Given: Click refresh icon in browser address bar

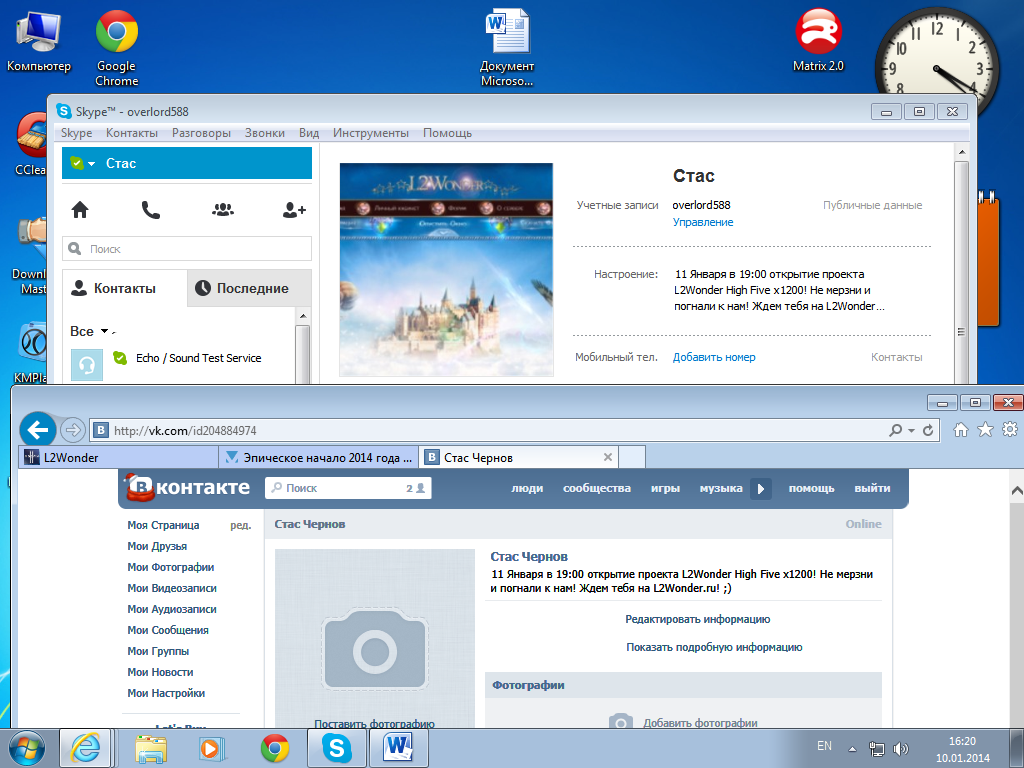Looking at the screenshot, I should coord(927,430).
